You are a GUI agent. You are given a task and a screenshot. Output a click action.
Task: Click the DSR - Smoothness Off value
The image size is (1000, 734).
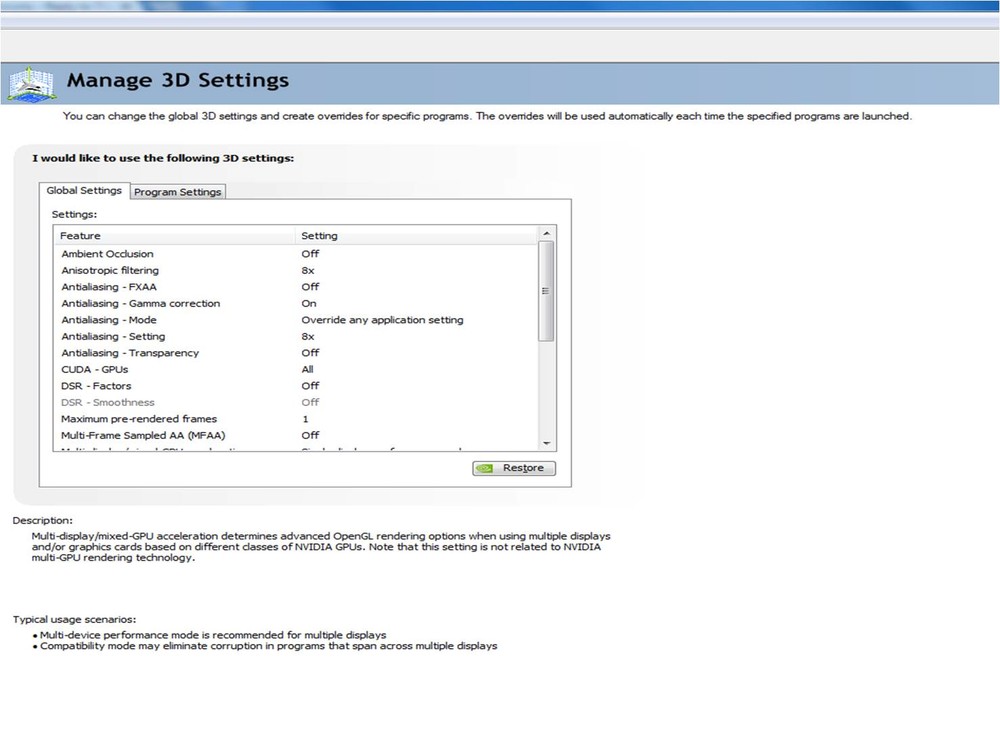pyautogui.click(x=310, y=403)
